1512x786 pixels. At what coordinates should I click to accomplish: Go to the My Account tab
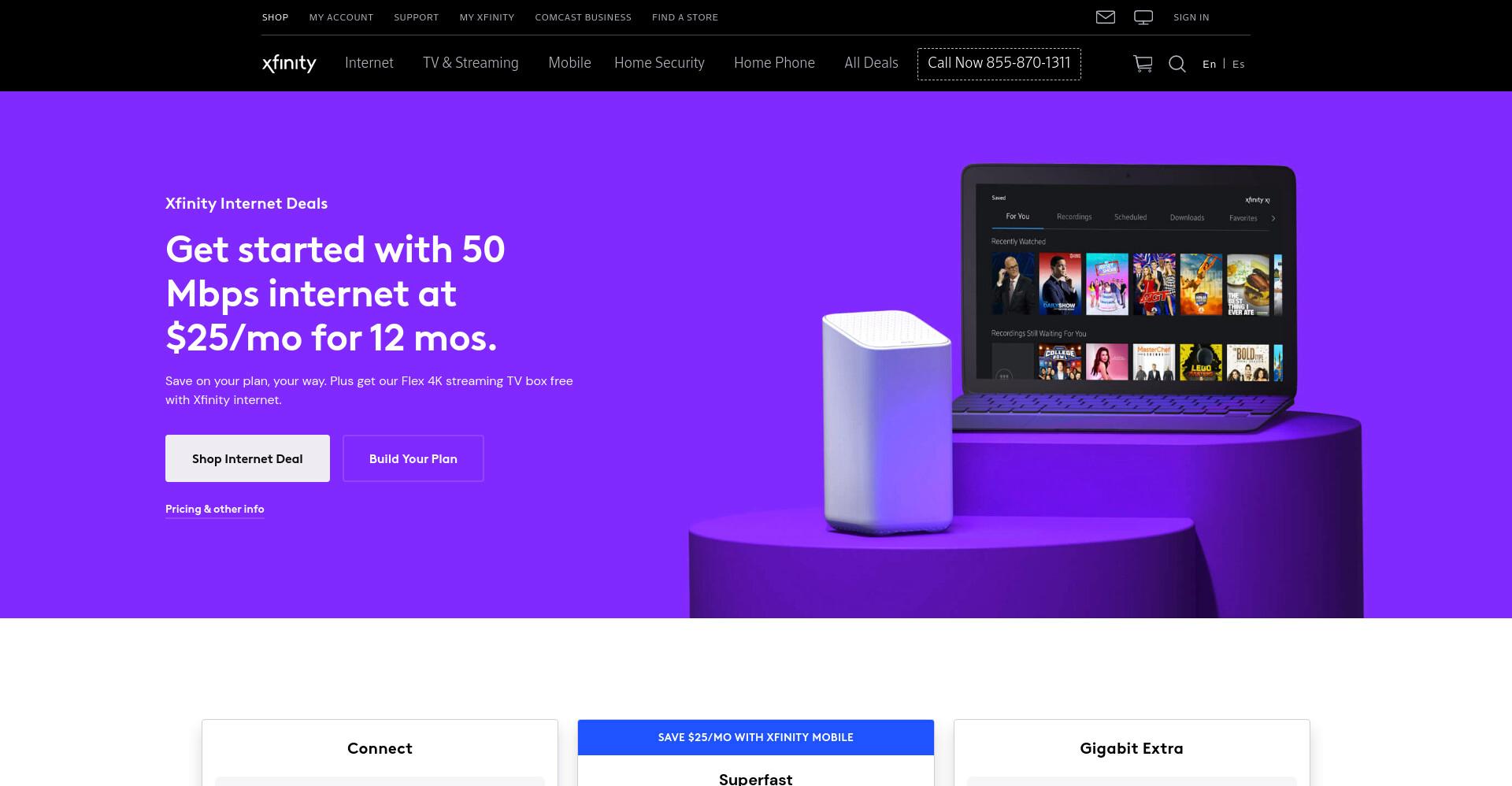tap(341, 17)
